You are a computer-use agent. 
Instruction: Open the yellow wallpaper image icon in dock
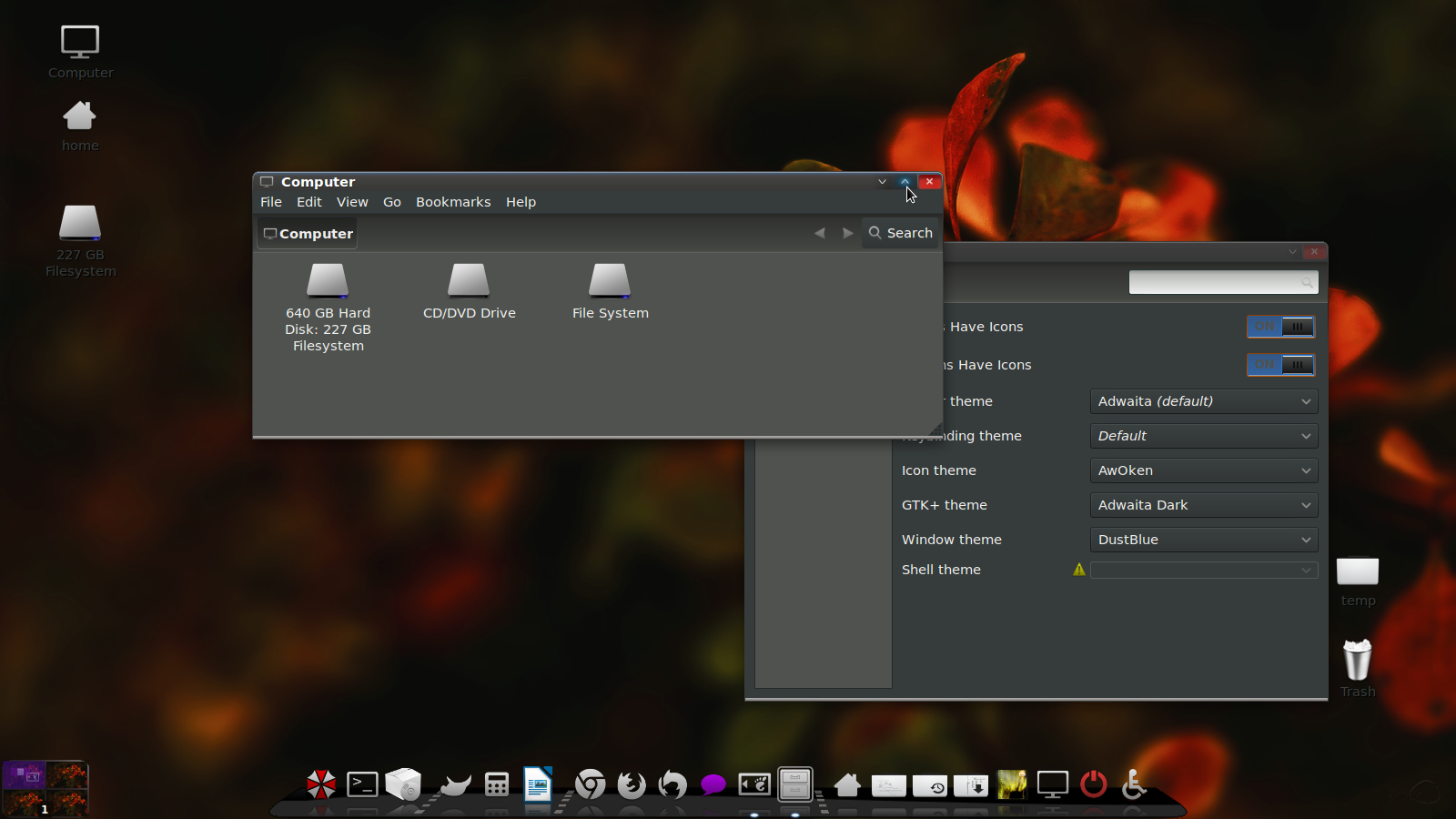[1012, 784]
